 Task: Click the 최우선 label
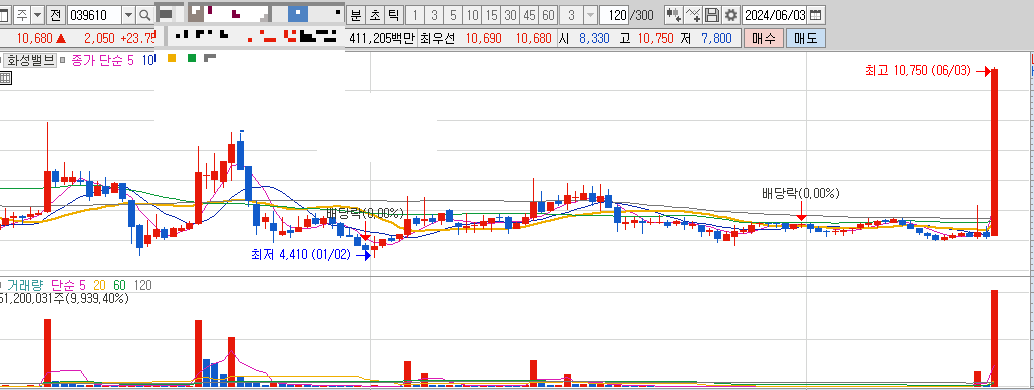(438, 38)
